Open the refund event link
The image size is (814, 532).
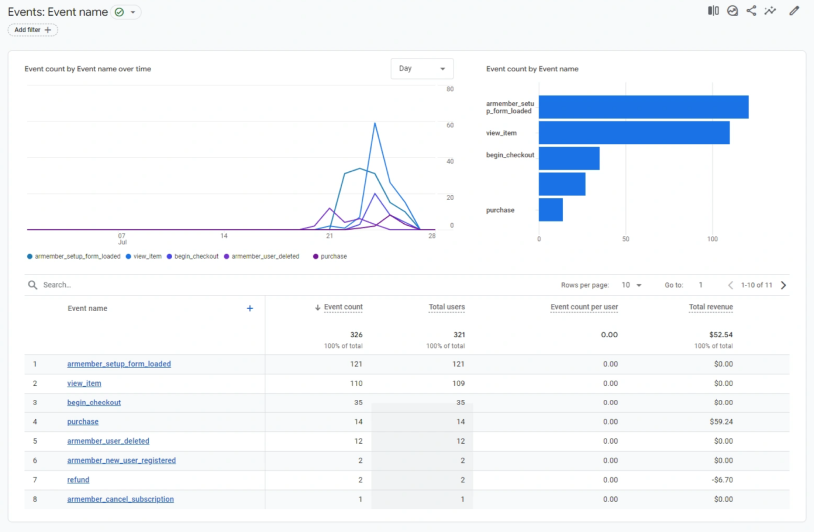coord(78,480)
